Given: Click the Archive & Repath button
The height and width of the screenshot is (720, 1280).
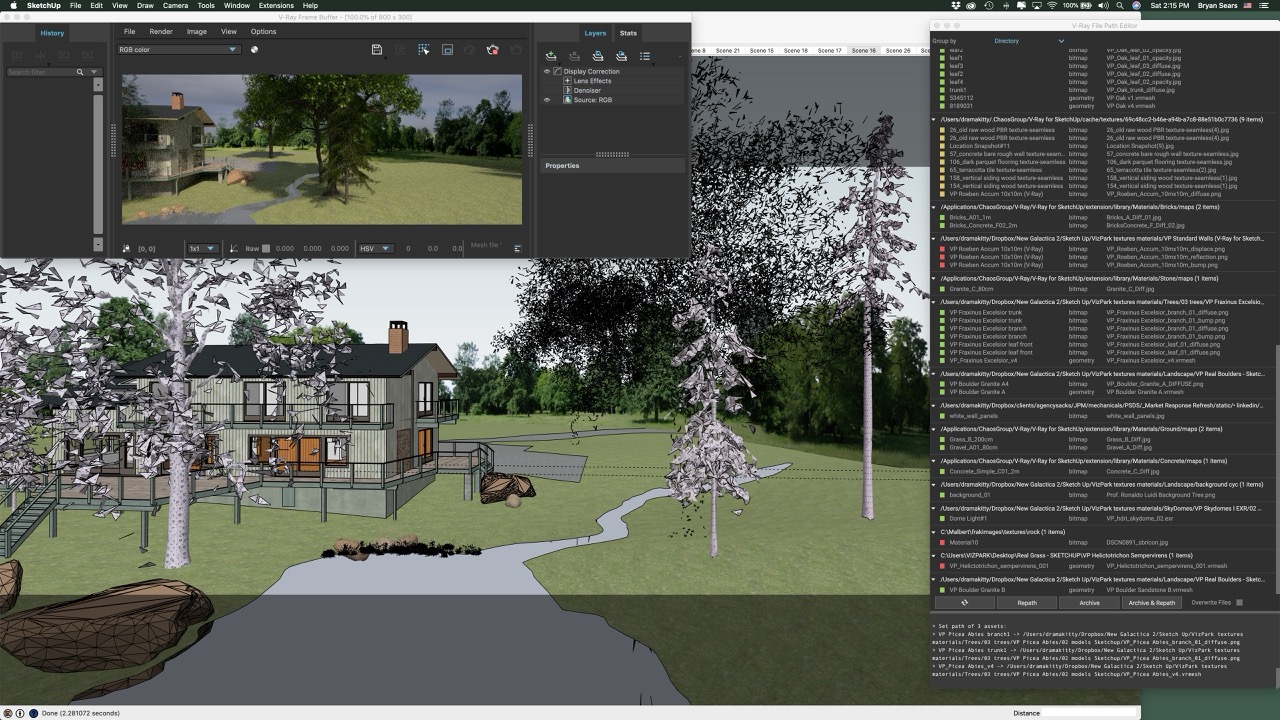Looking at the screenshot, I should (x=1152, y=603).
